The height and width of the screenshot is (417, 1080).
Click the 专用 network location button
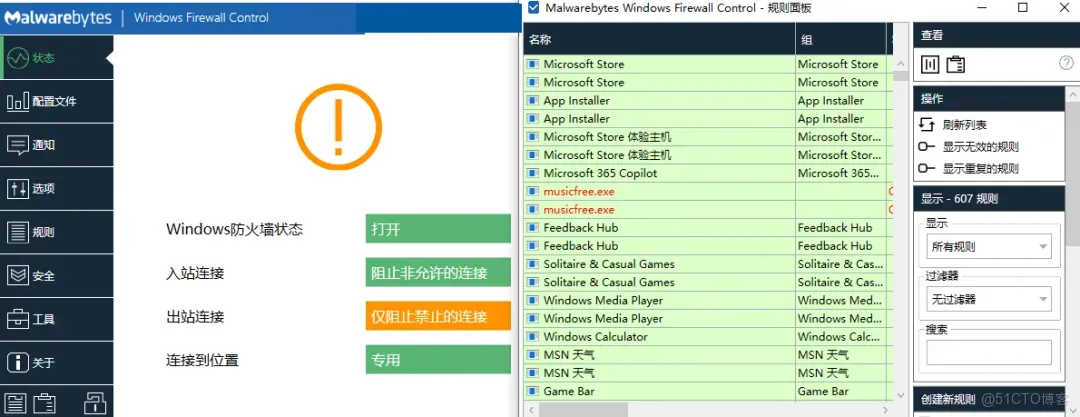[x=438, y=360]
